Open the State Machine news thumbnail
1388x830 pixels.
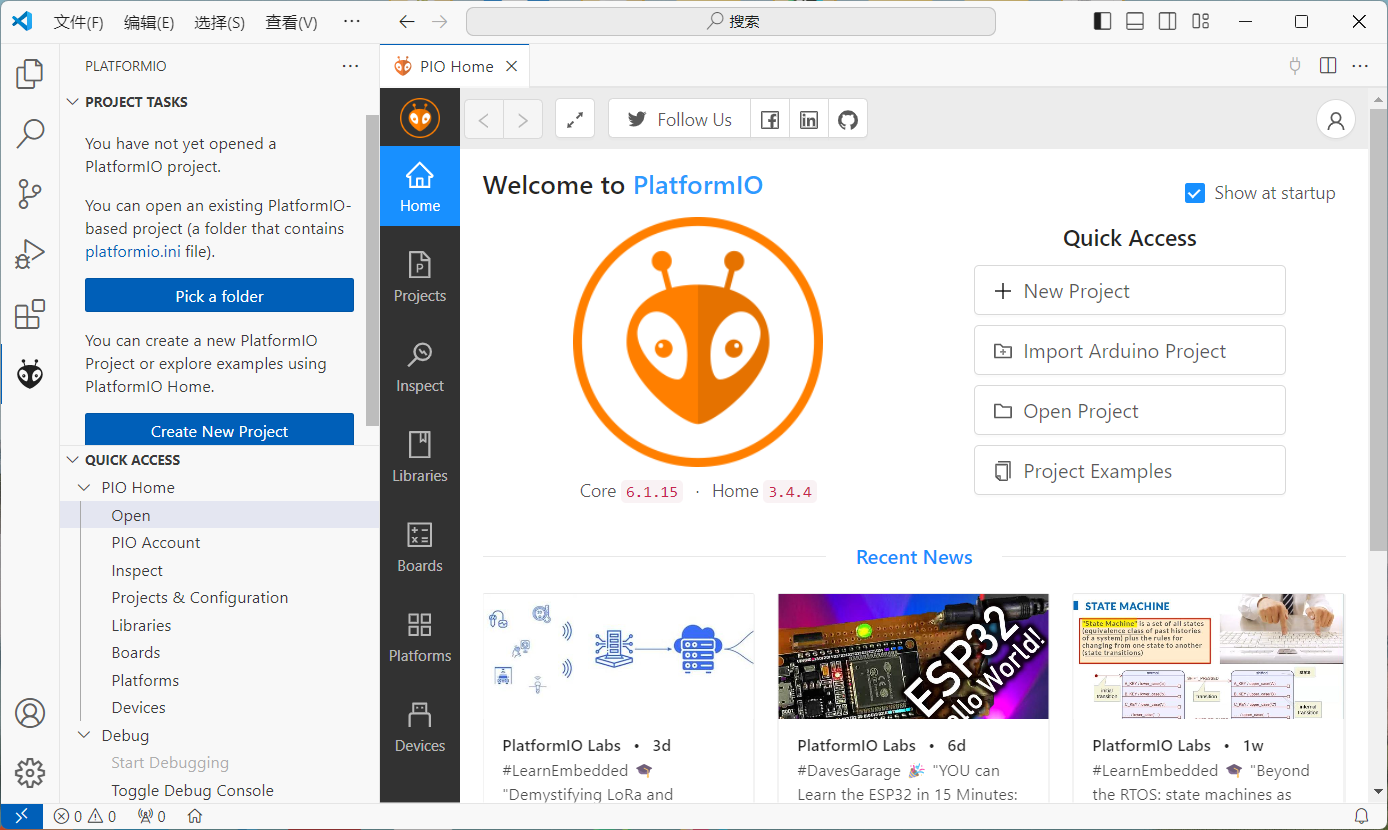(1208, 656)
